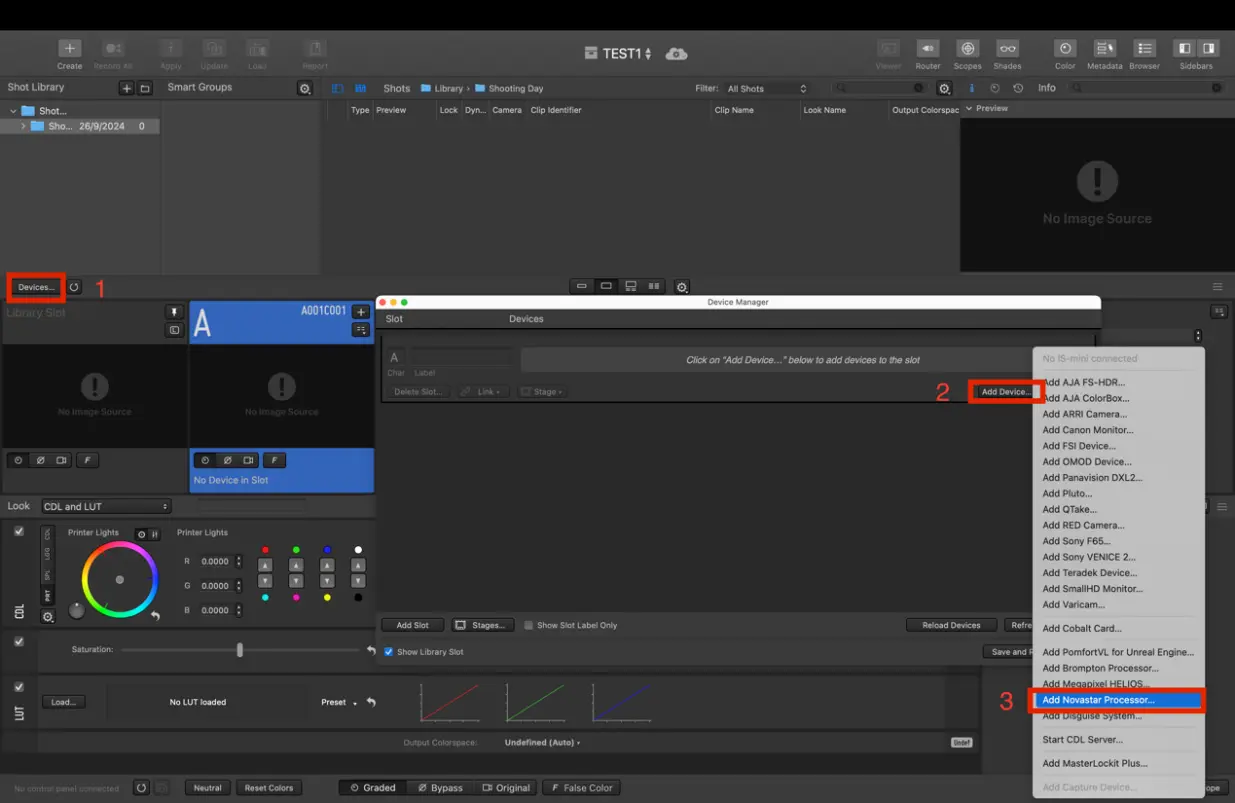
Task: Open the Router panel icon
Action: click(x=927, y=49)
